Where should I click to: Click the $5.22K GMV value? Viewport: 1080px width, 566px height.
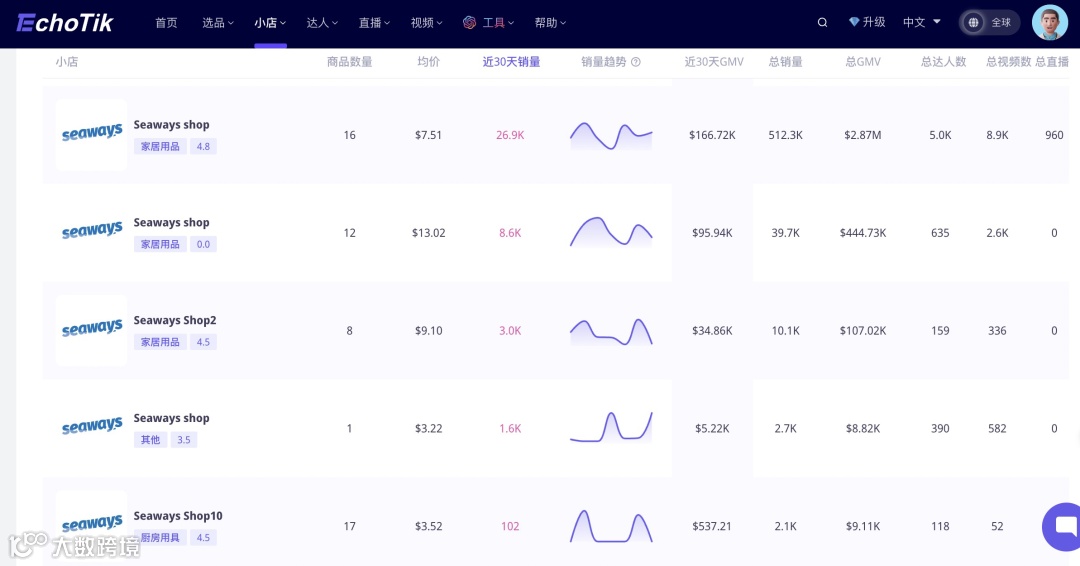[712, 428]
